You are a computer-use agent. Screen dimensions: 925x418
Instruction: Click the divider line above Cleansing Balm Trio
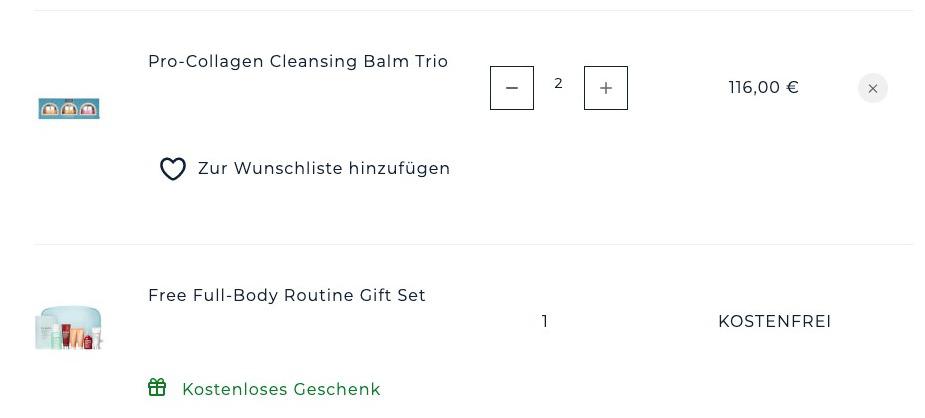coord(474,11)
